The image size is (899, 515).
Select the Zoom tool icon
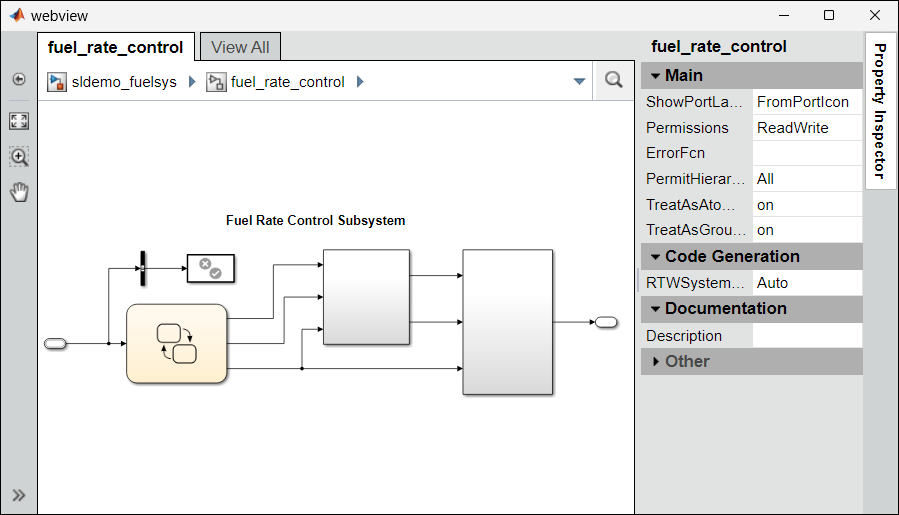[18, 157]
